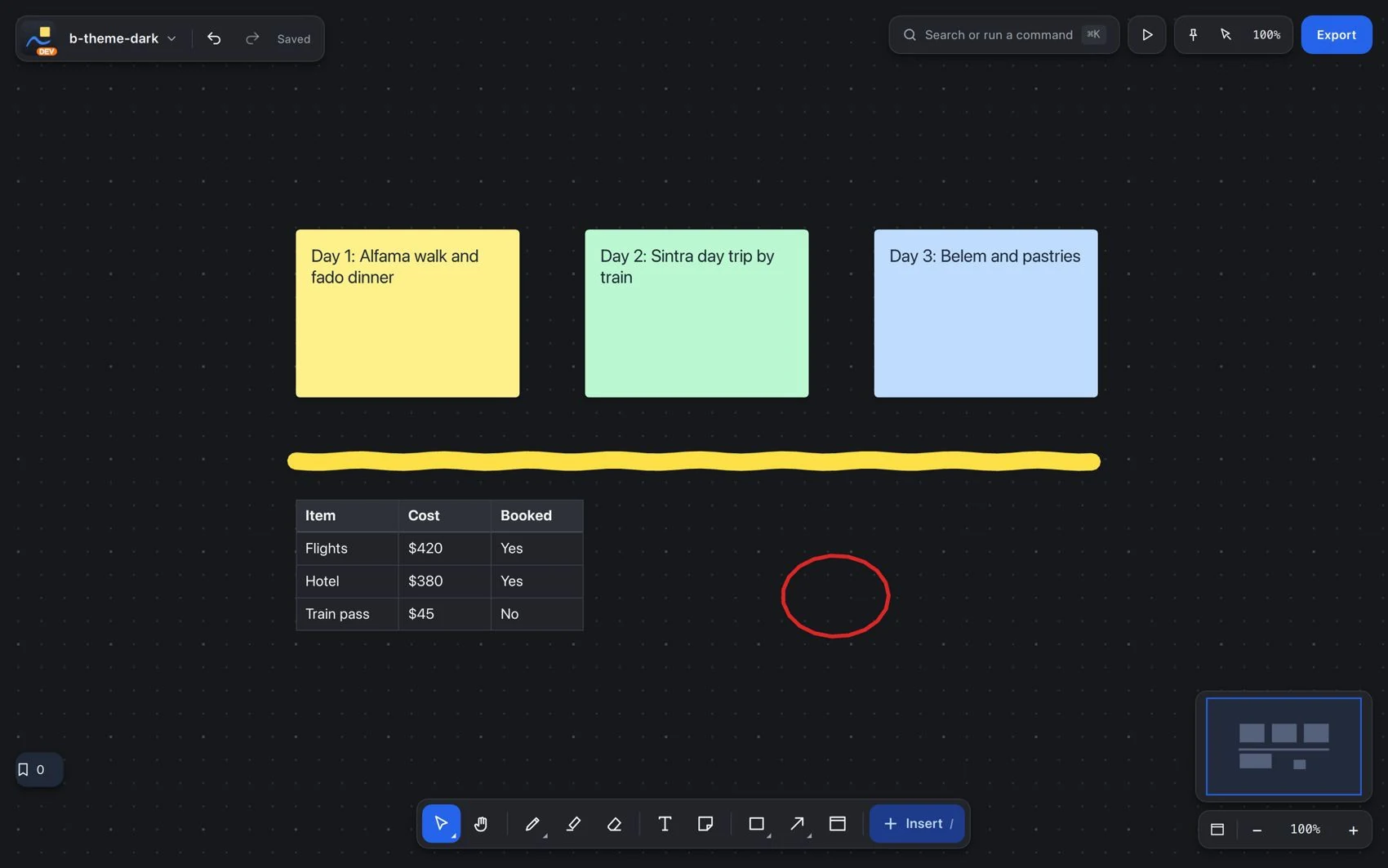Start presentation with the play button
The height and width of the screenshot is (868, 1388).
[x=1147, y=34]
